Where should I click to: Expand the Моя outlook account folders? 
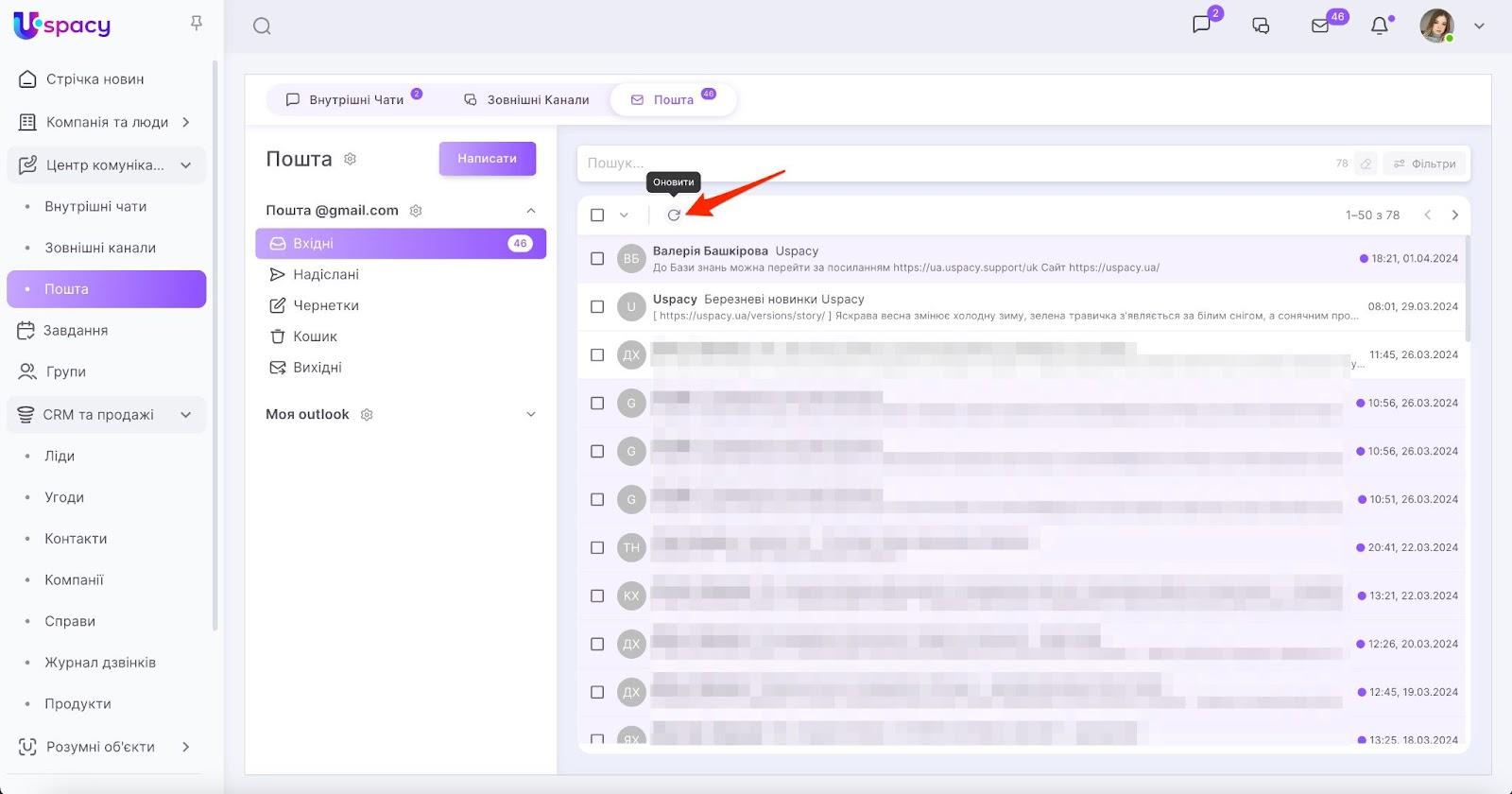coord(531,415)
